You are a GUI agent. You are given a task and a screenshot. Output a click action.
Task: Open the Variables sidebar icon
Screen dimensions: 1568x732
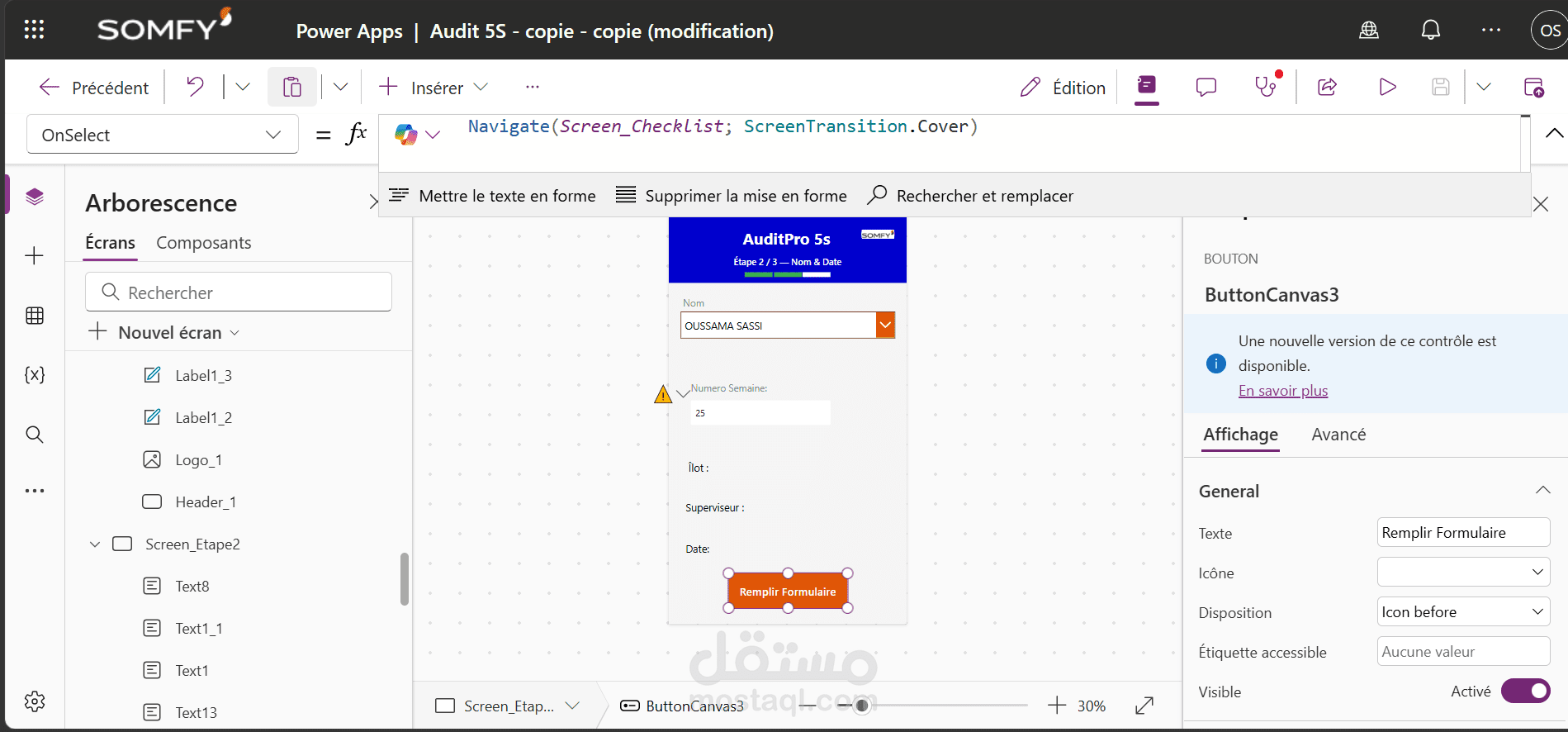pos(35,375)
